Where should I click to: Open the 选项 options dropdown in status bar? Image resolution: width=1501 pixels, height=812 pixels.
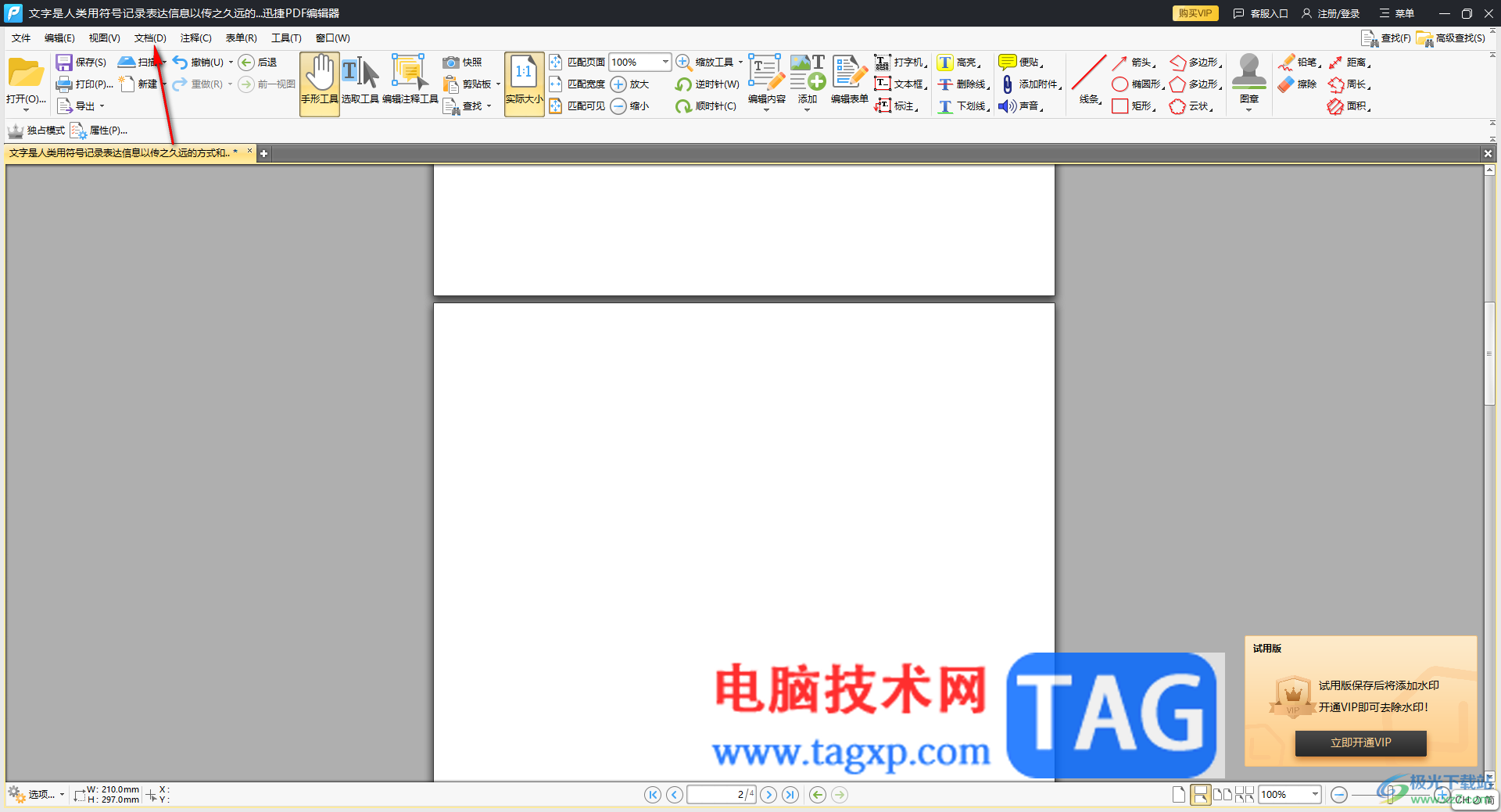point(36,795)
